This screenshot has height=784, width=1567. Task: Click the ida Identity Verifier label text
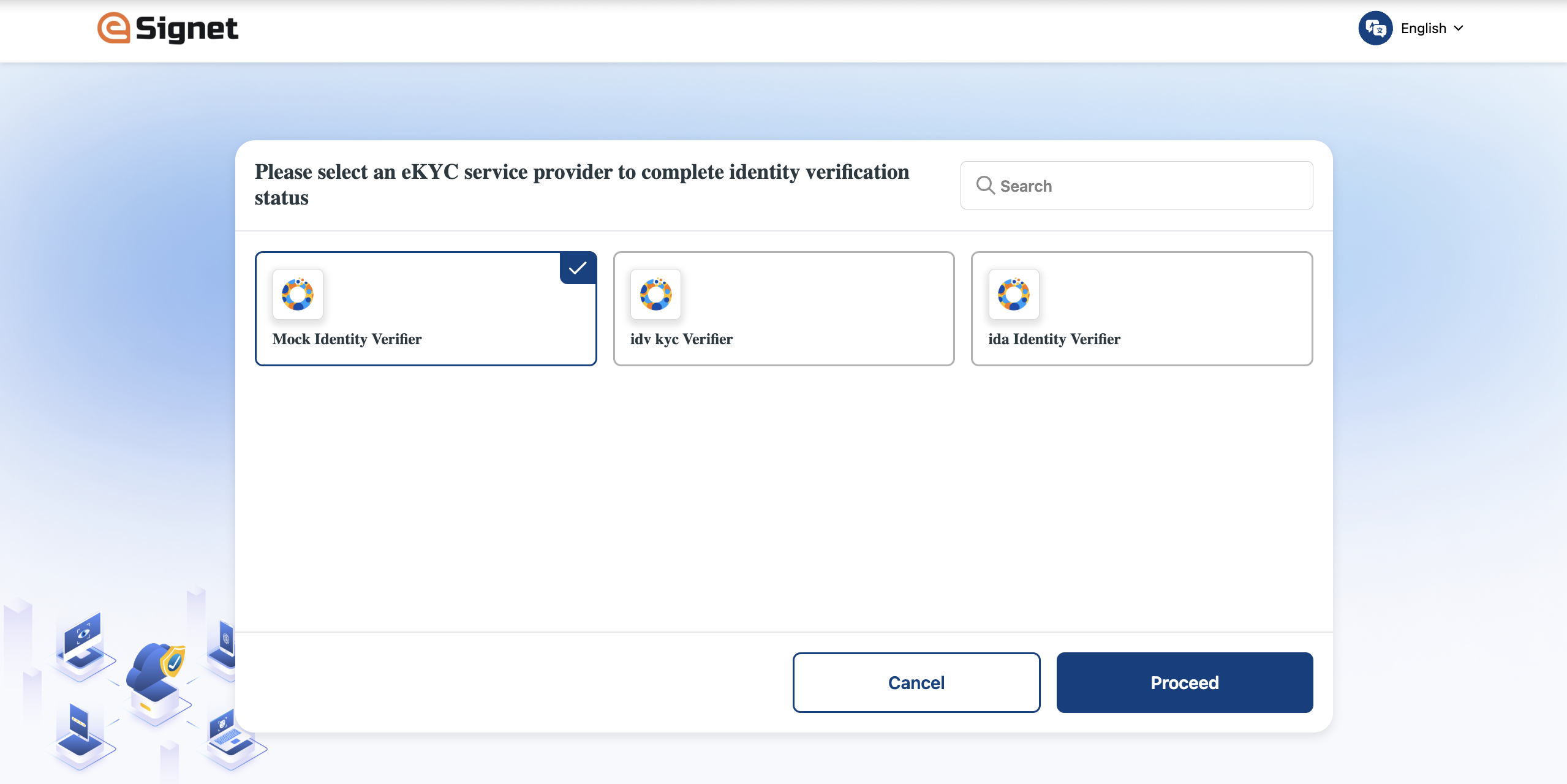[1054, 339]
